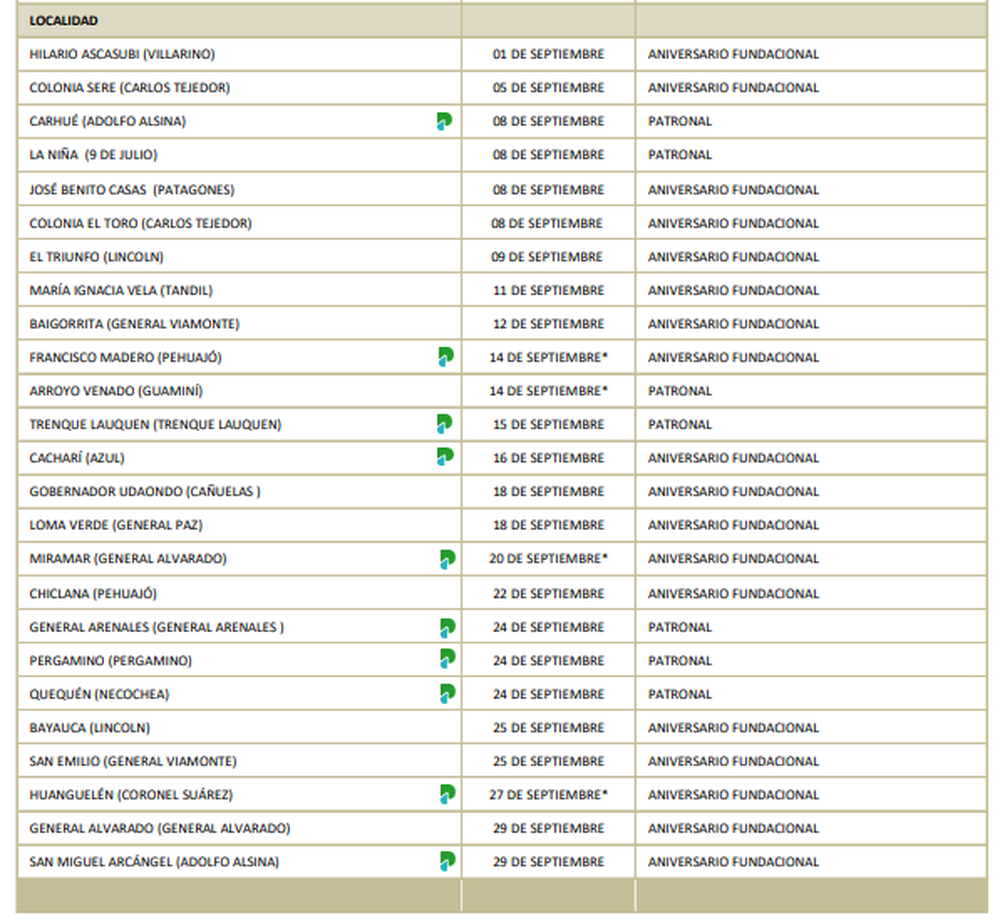Open the green icon in Trenque Lauquen row
This screenshot has width=1000, height=920.
tap(444, 424)
